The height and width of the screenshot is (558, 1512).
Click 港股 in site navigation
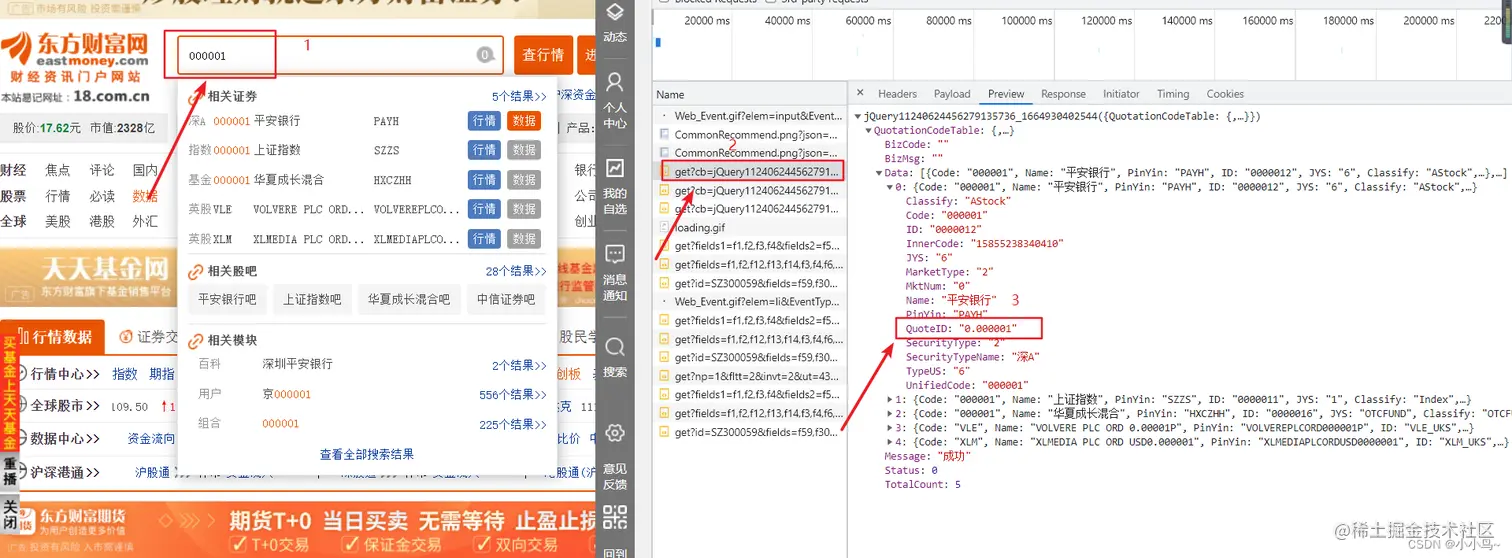(101, 221)
